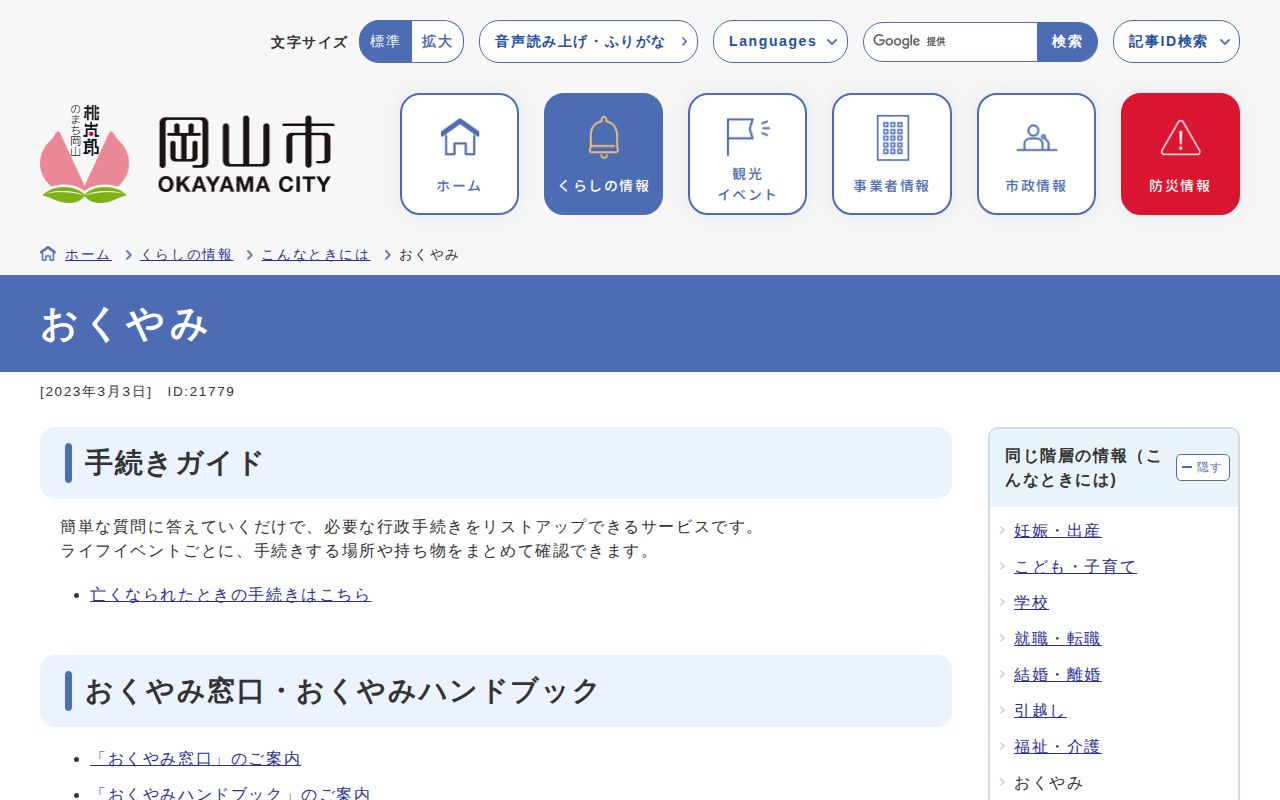Set text size to 拡大
Screen dimensions: 1280x800
(437, 42)
